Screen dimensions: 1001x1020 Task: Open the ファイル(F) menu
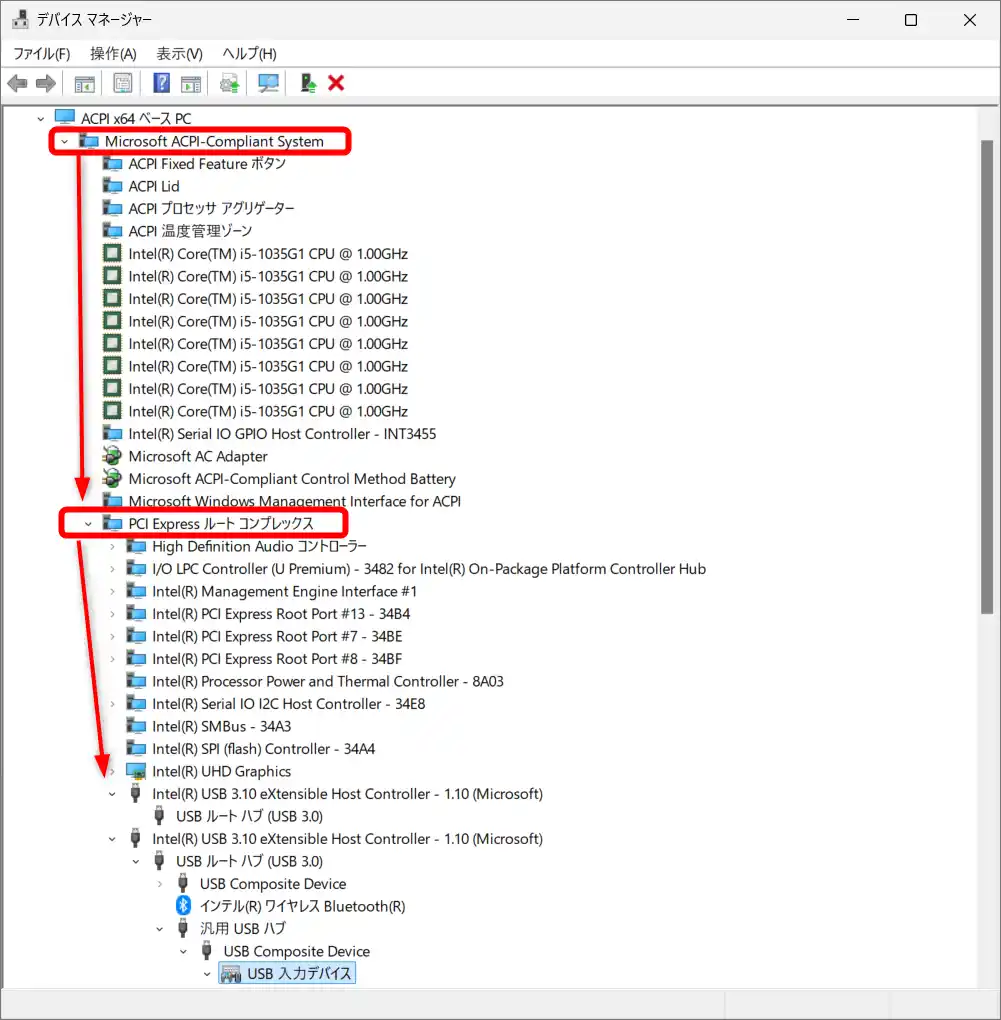pyautogui.click(x=41, y=54)
